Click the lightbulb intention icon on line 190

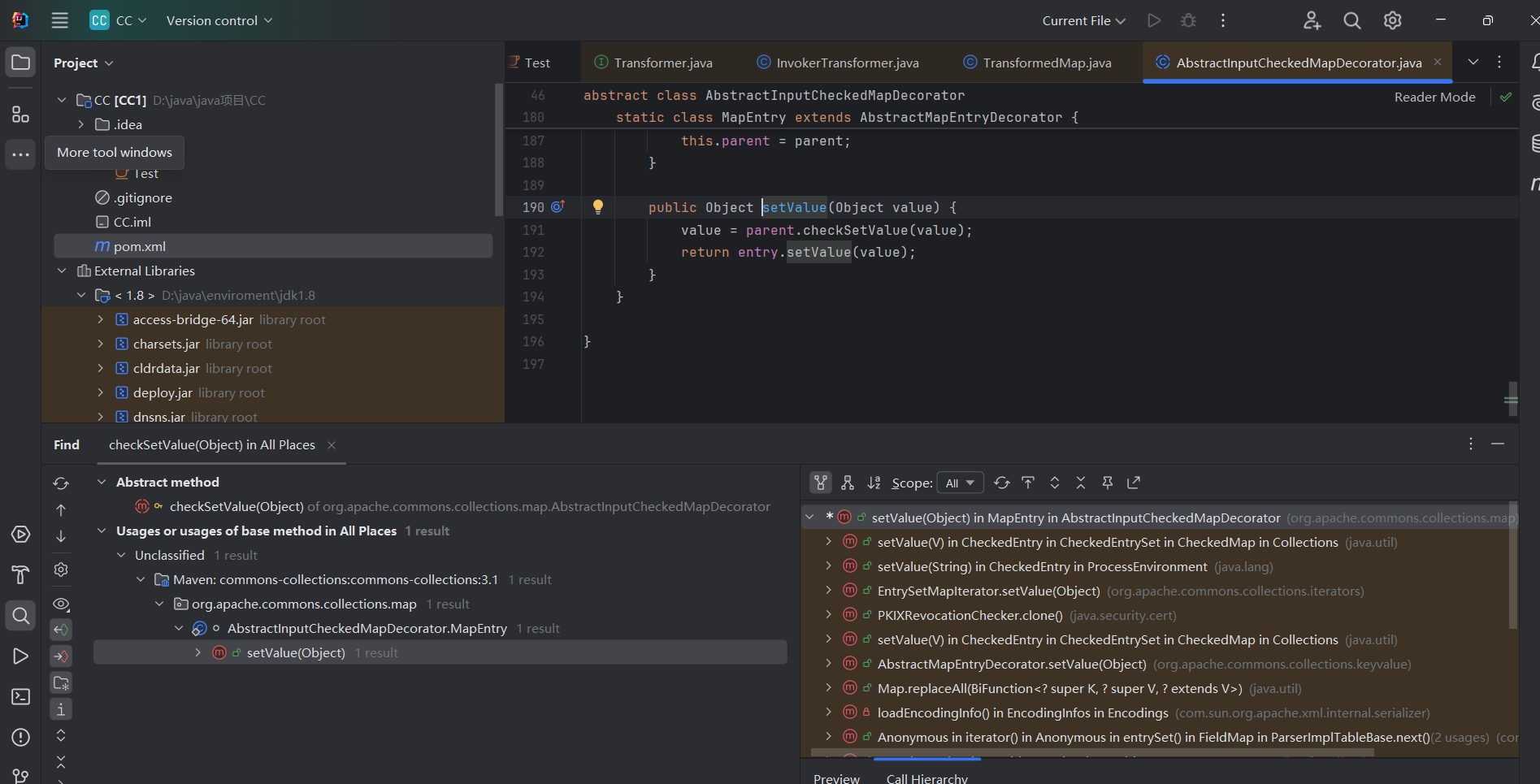598,207
